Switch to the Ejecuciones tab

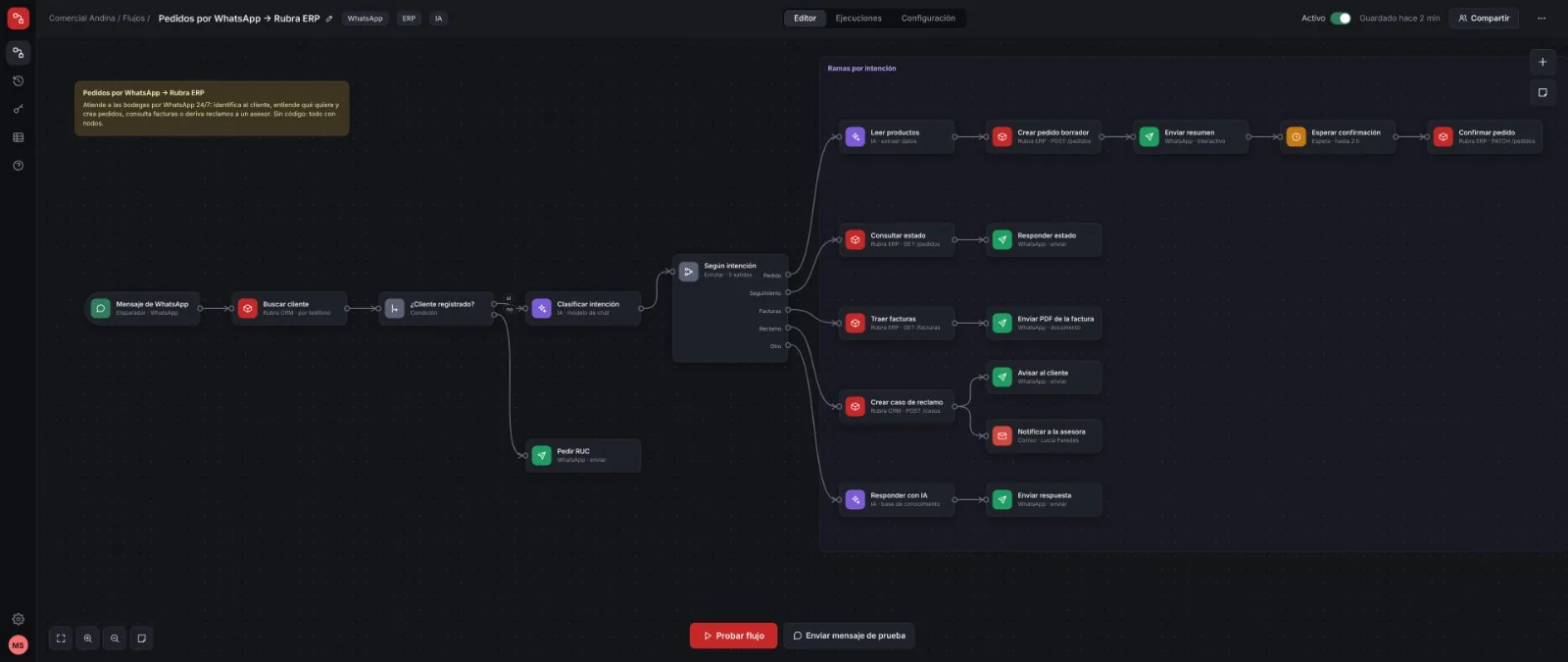pos(858,18)
